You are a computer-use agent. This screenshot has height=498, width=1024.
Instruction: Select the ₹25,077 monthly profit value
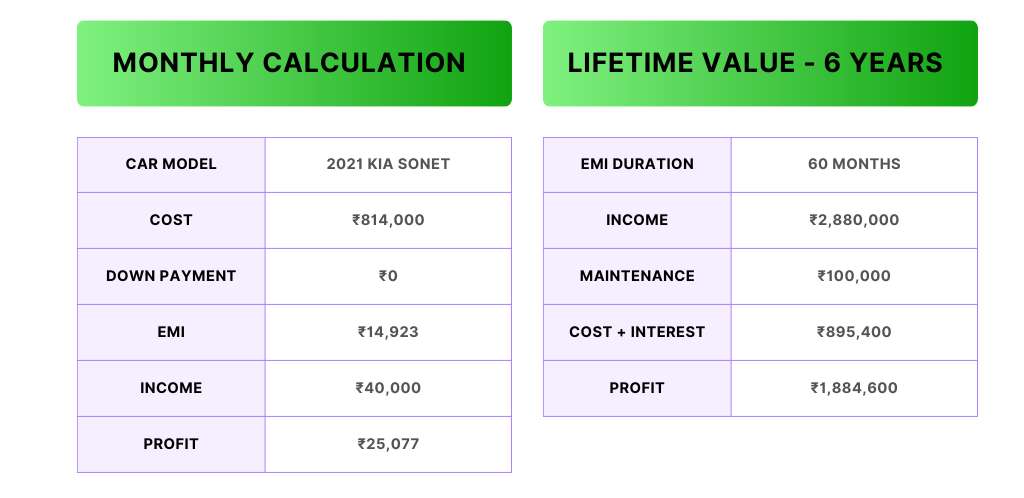click(x=388, y=444)
